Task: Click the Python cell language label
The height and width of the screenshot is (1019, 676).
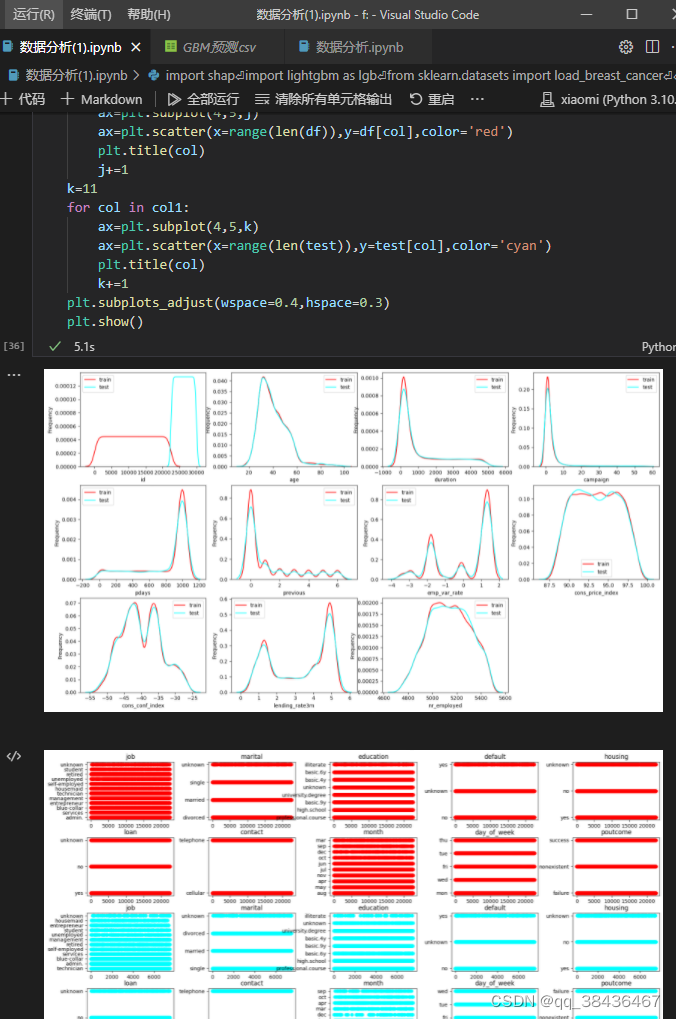Action: tap(658, 347)
